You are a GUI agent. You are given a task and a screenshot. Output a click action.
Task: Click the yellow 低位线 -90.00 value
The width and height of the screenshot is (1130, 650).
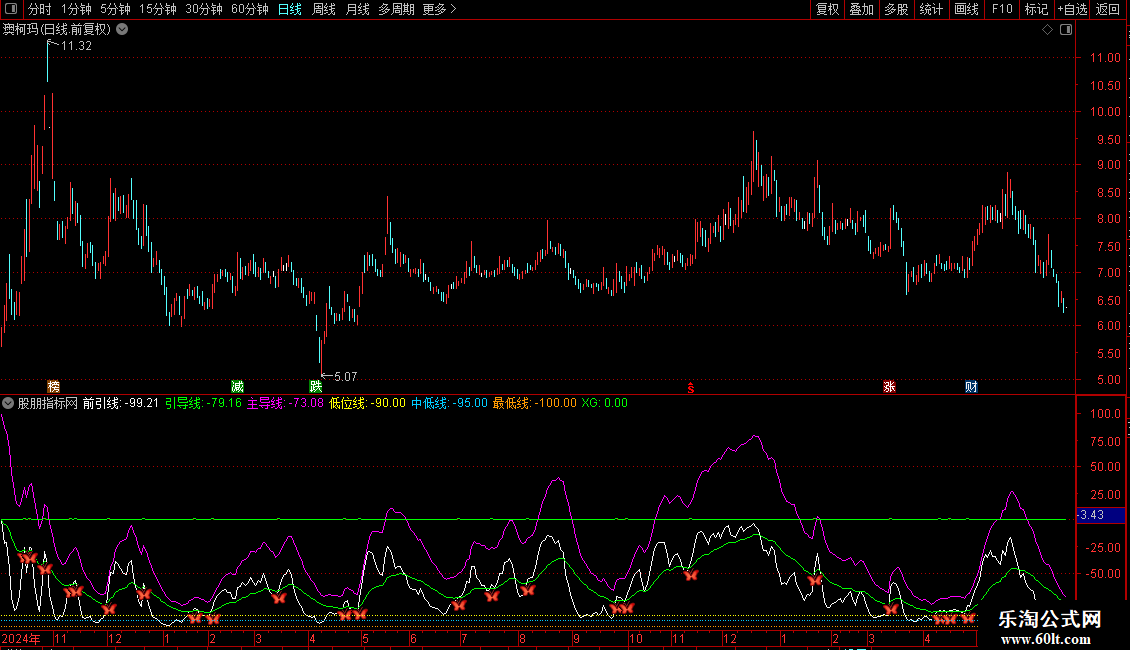click(x=368, y=404)
